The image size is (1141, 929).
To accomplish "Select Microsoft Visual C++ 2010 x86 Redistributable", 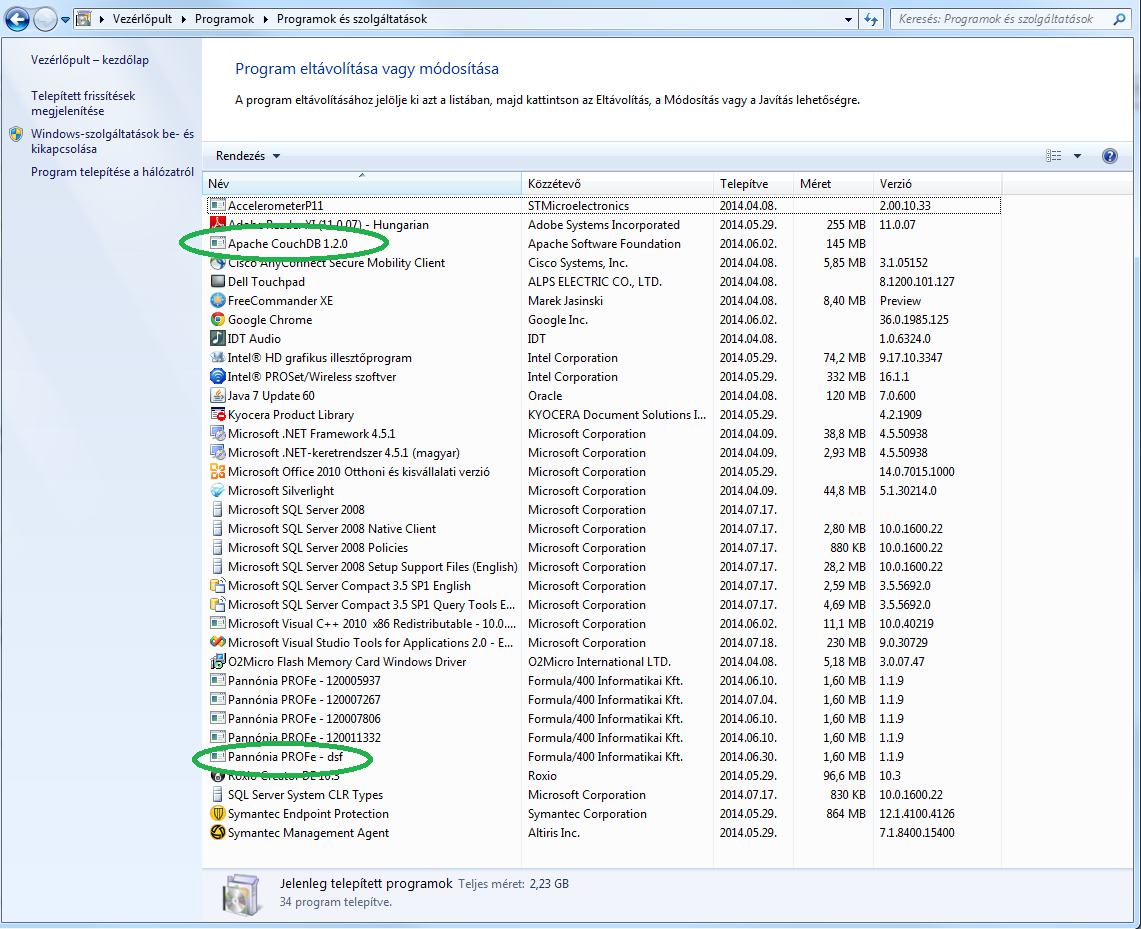I will [604, 623].
